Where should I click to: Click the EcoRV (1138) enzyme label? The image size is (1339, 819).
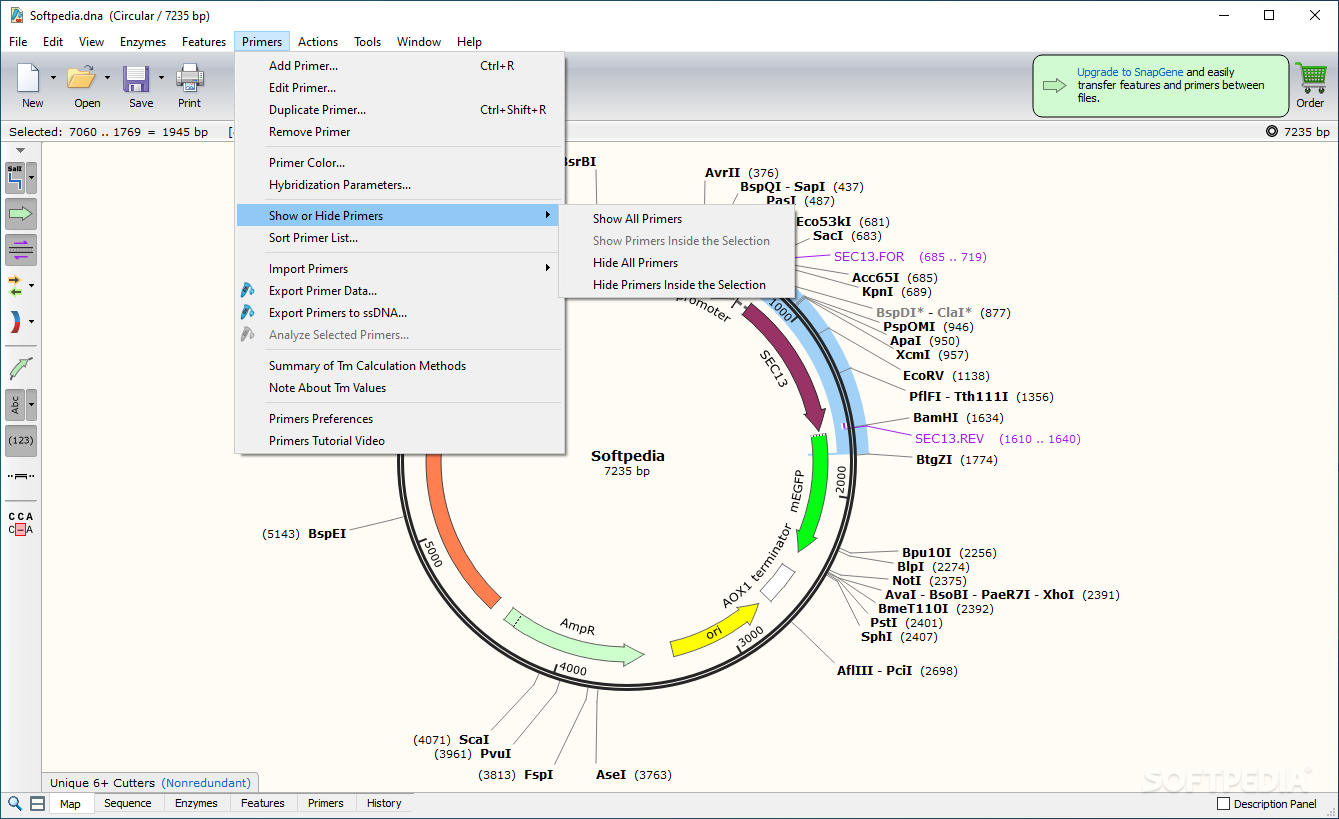tap(946, 376)
